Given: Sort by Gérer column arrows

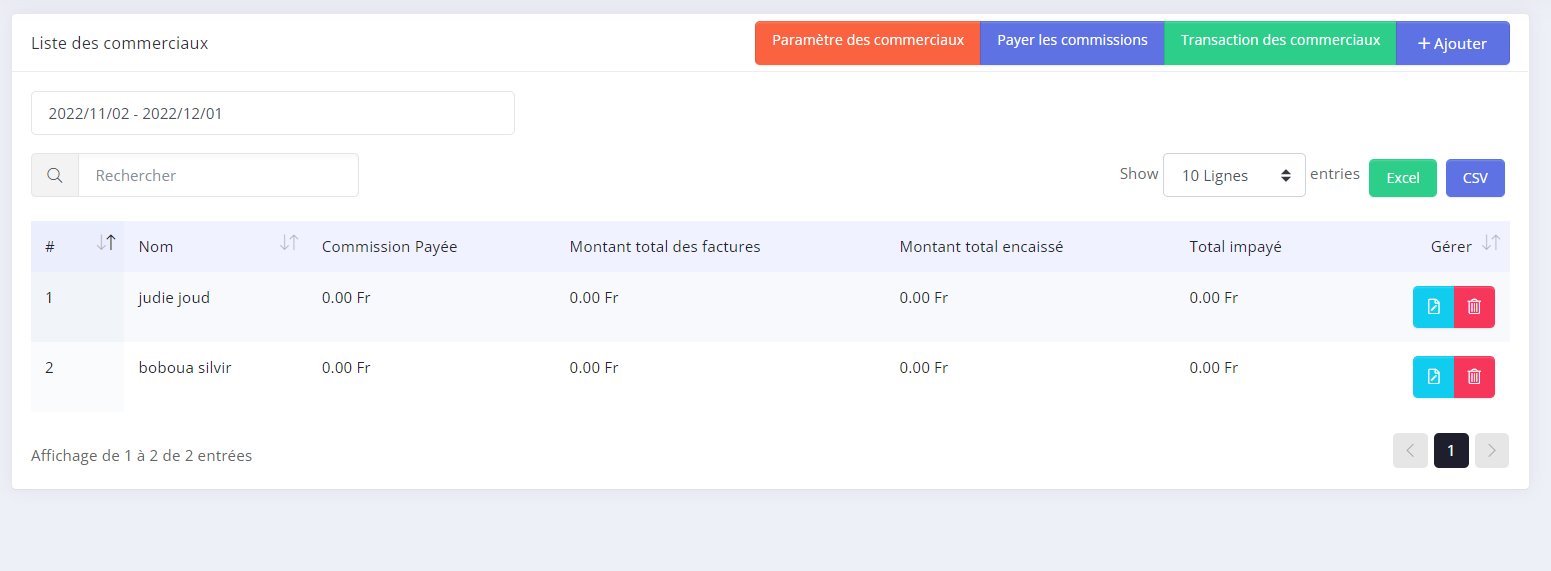Looking at the screenshot, I should [1490, 243].
